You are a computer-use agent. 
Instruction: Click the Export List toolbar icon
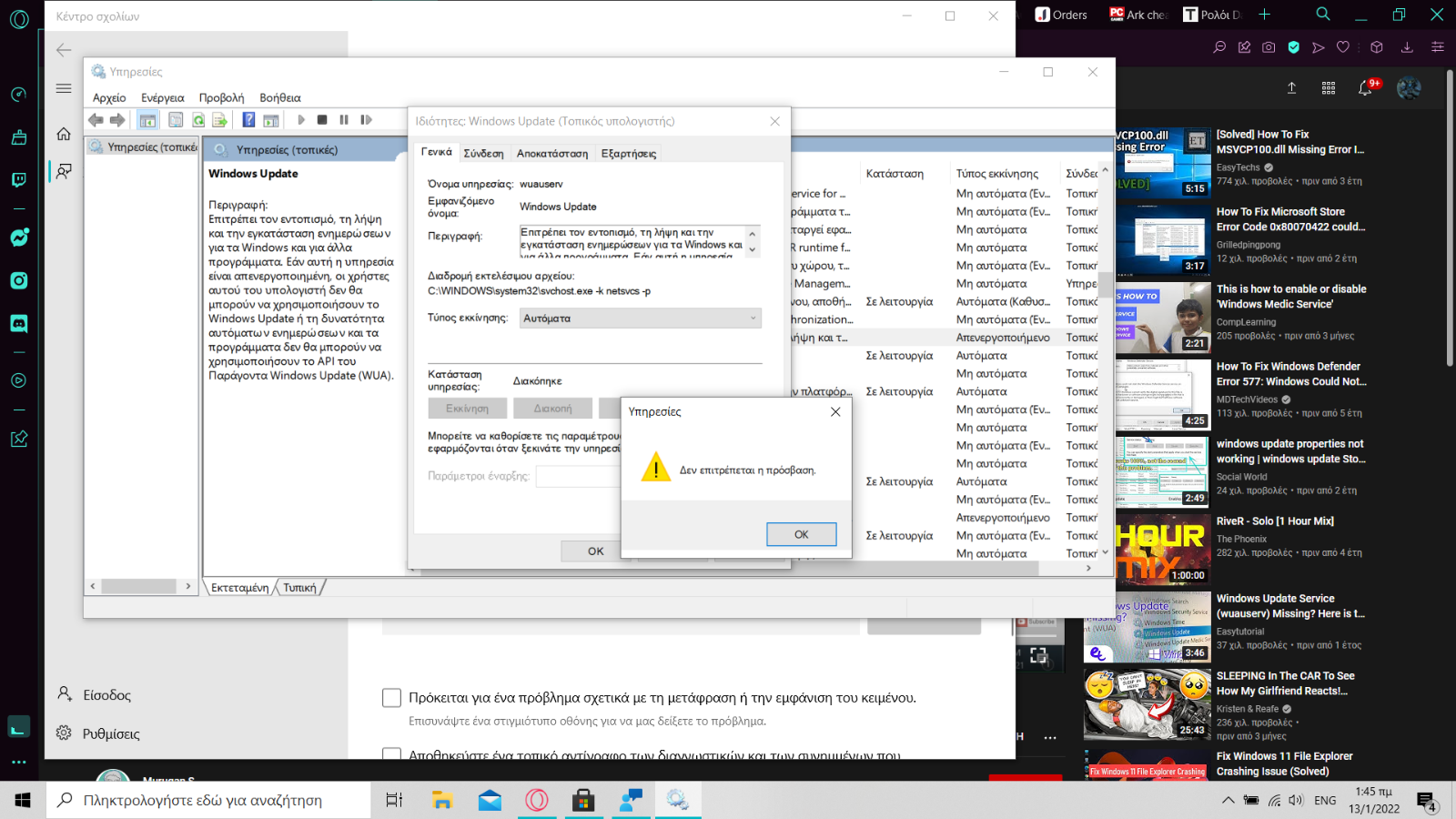pos(219,120)
